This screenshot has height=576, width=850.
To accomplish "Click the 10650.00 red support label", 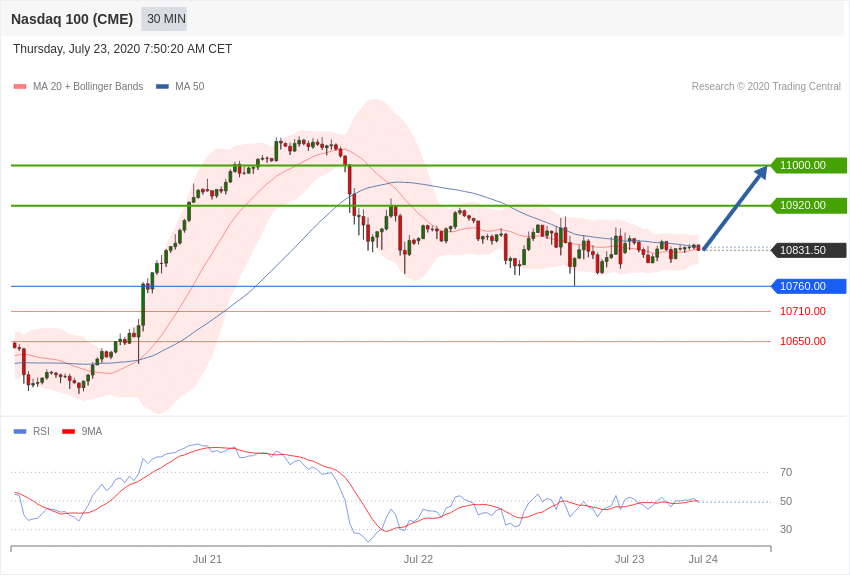I will click(x=803, y=341).
